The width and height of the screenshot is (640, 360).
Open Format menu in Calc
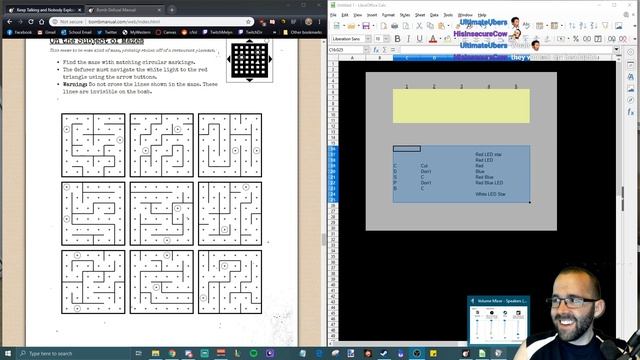(x=388, y=15)
